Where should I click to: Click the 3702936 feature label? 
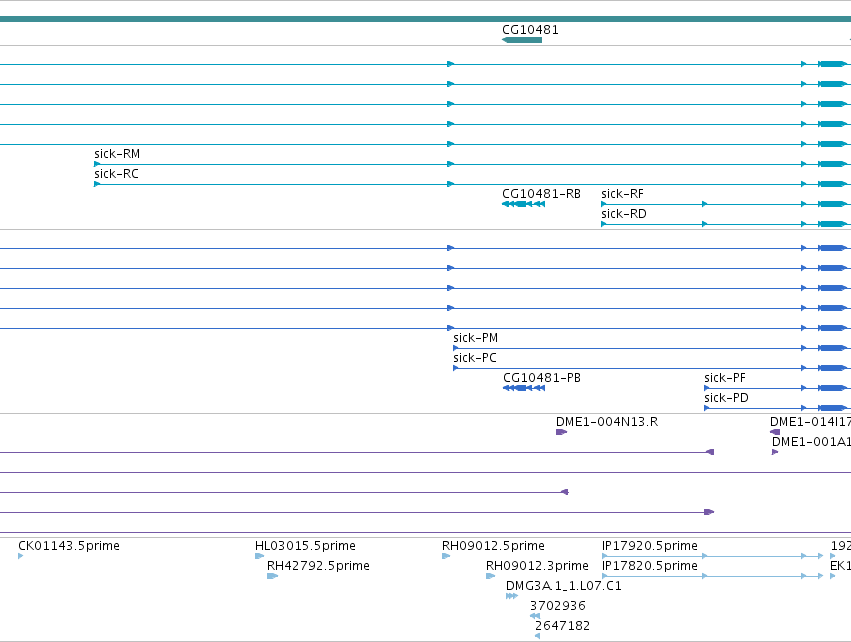[558, 606]
